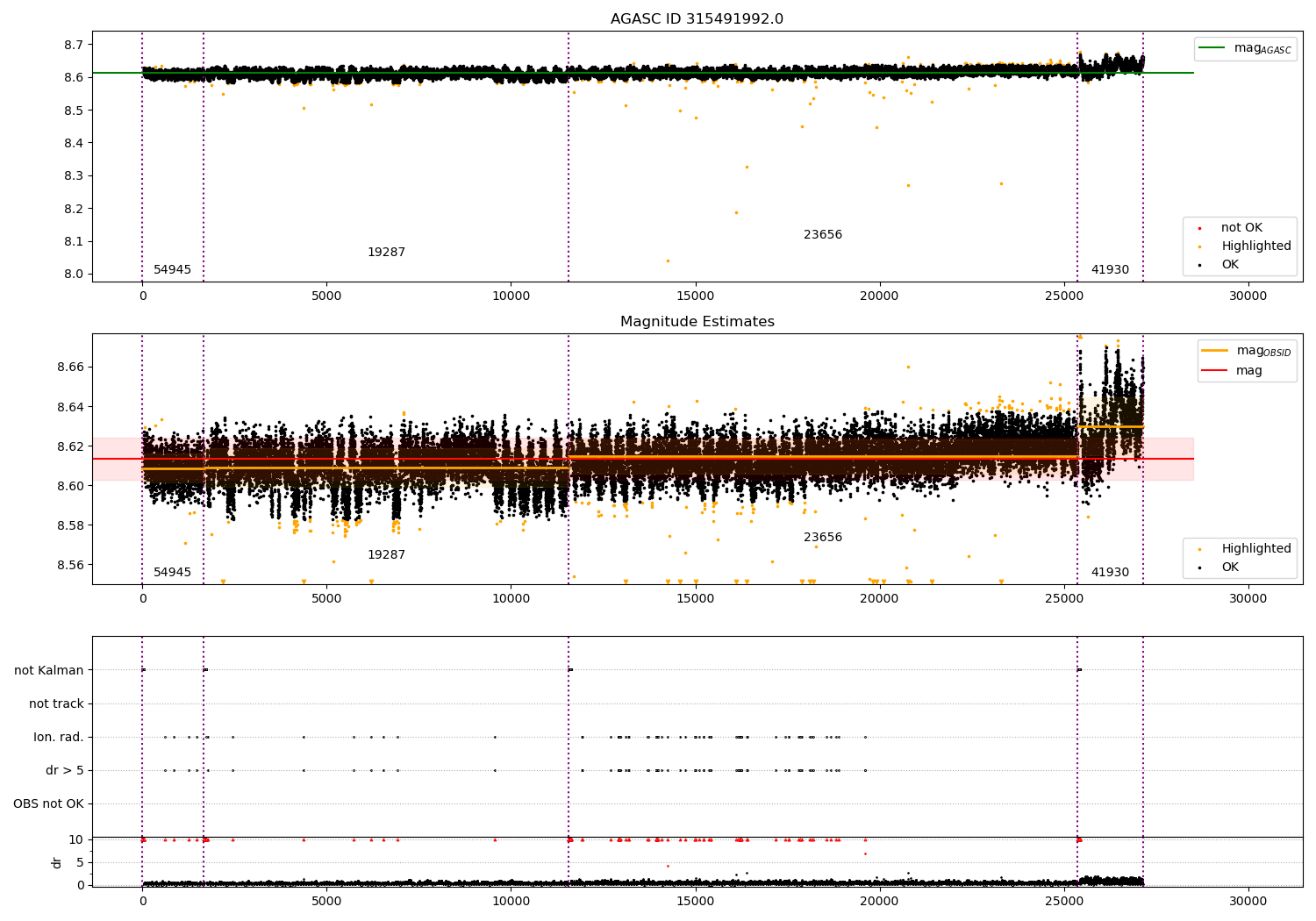
Task: Click the '25000' x-axis tick under the Magnitude Estimates plot
Action: 1063,599
